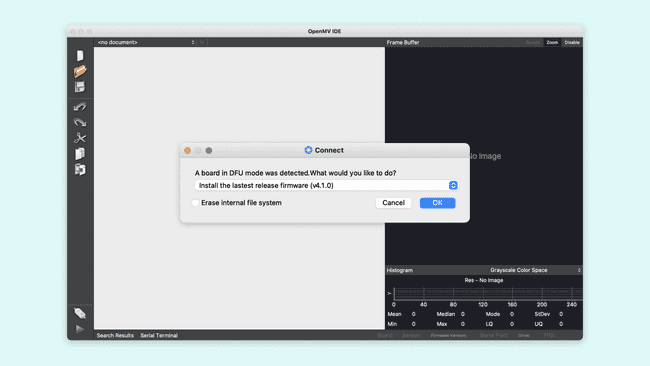
Task: Click the FPS status label
Action: (x=550, y=335)
